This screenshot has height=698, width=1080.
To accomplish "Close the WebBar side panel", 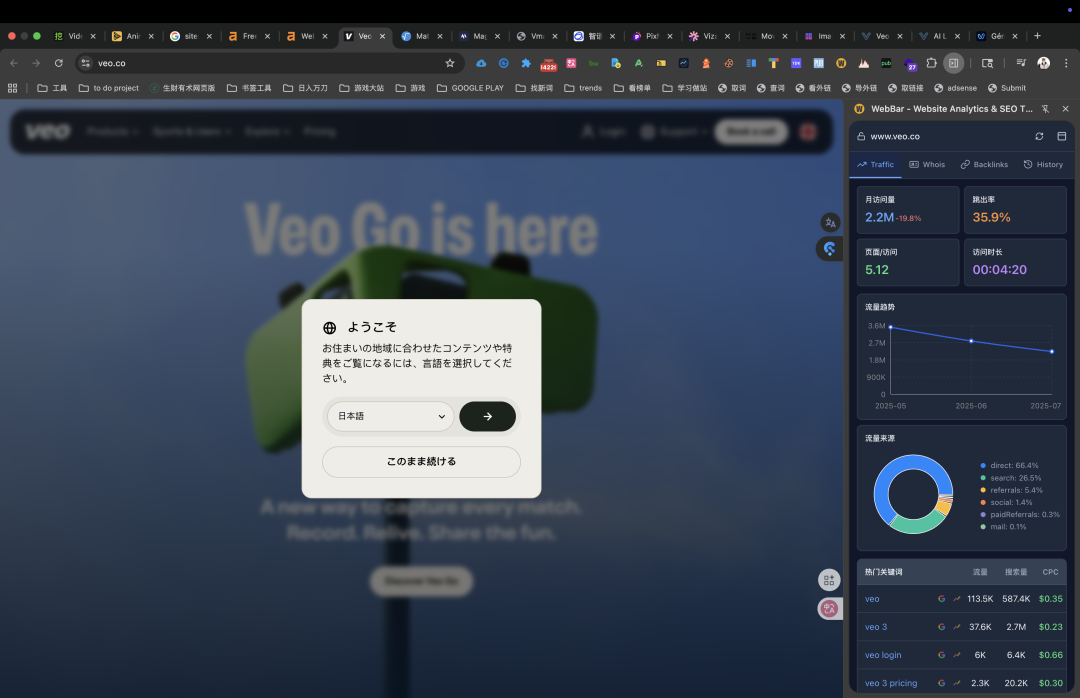I will pyautogui.click(x=1065, y=109).
